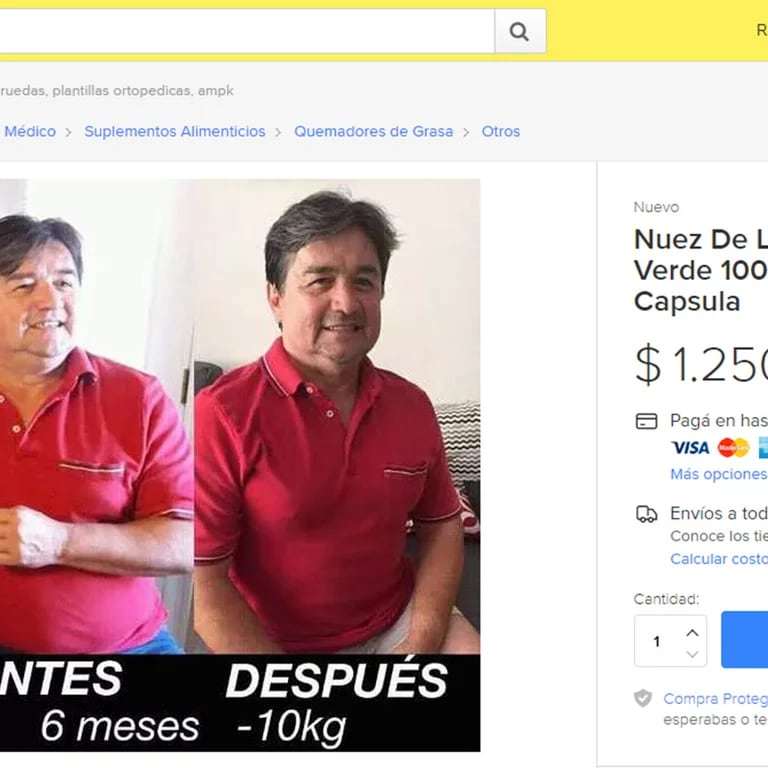The image size is (768, 768).
Task: Click inside the search text field
Action: pos(247,31)
